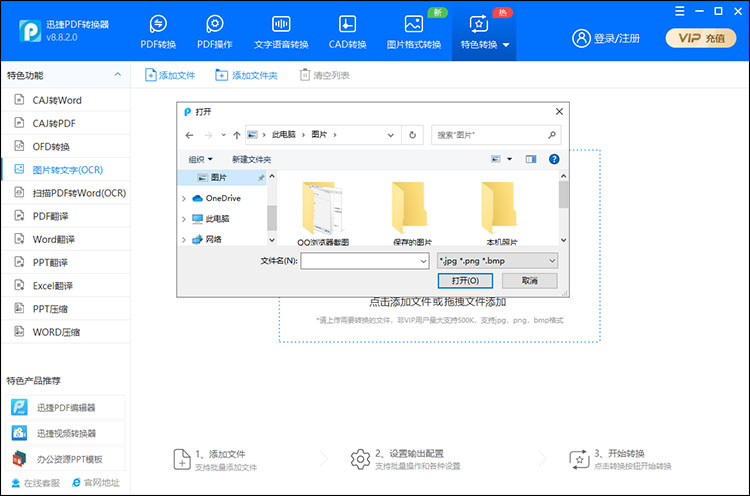The width and height of the screenshot is (750, 496).
Task: Click the PPT压缩 sidebar icon
Action: click(x=19, y=308)
